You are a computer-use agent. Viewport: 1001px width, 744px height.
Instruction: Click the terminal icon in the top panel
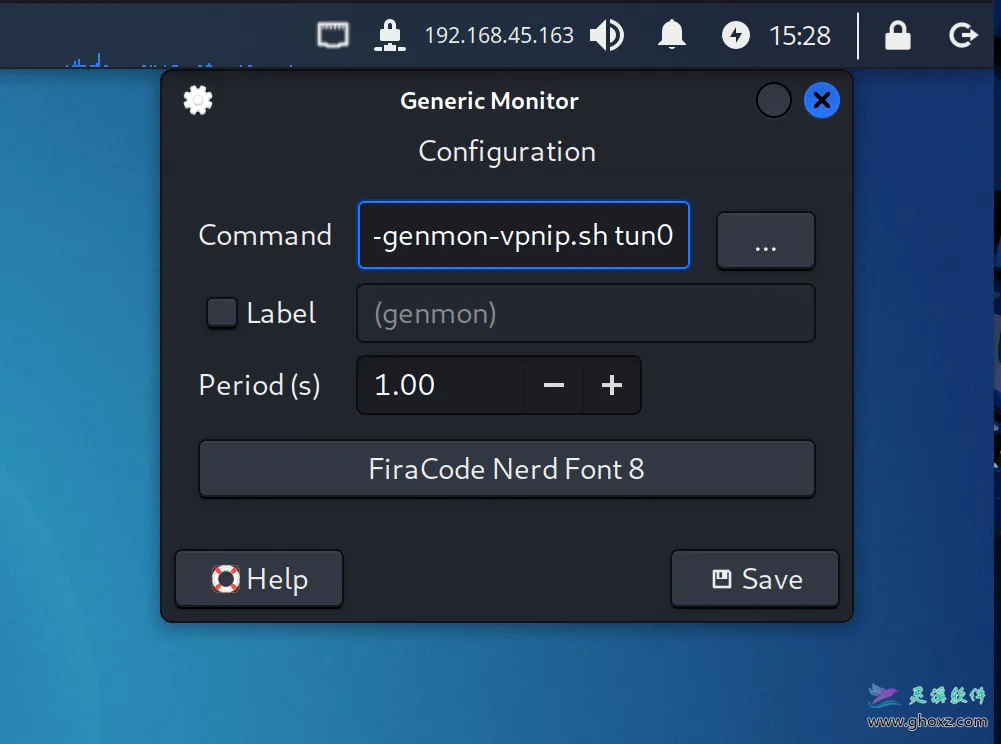[332, 34]
